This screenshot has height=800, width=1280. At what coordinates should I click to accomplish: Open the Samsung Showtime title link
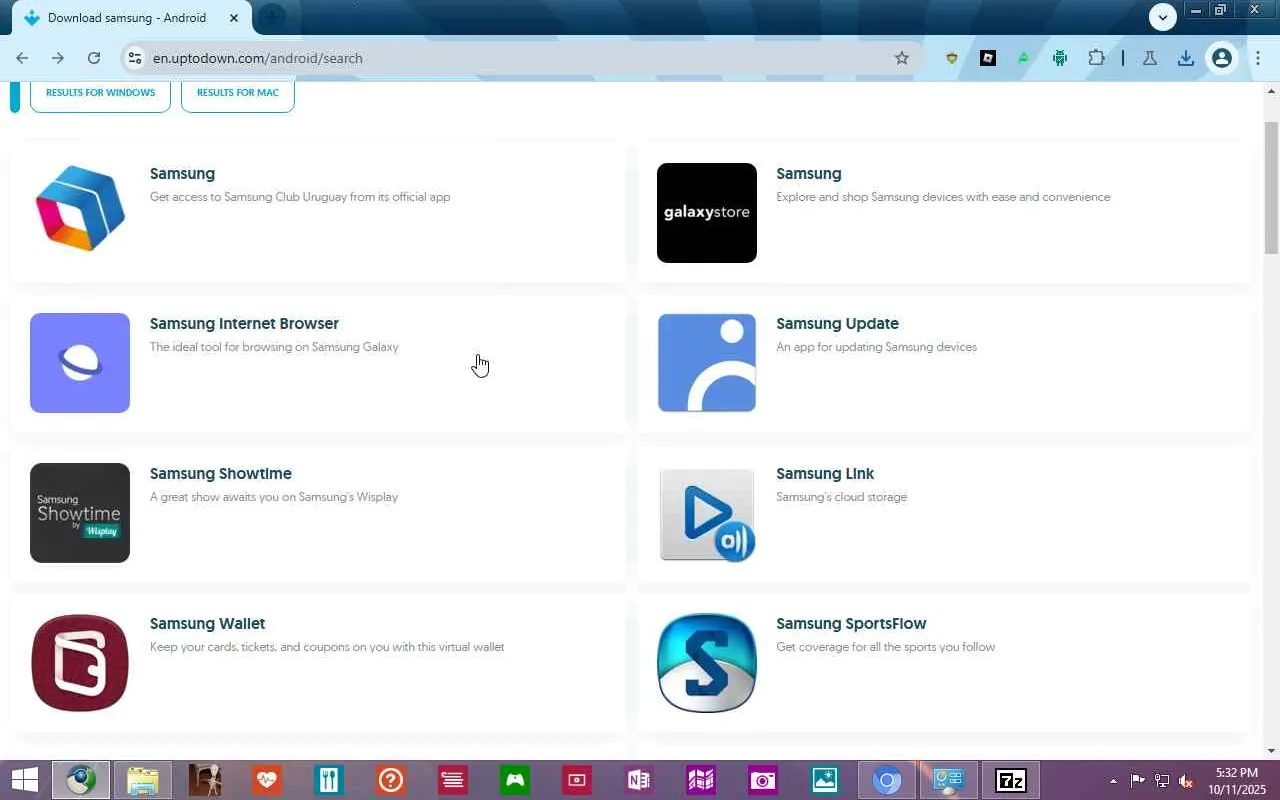221,474
